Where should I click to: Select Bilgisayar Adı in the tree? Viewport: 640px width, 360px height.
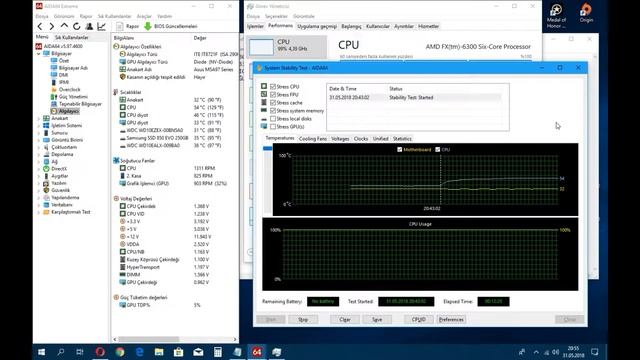(x=73, y=68)
